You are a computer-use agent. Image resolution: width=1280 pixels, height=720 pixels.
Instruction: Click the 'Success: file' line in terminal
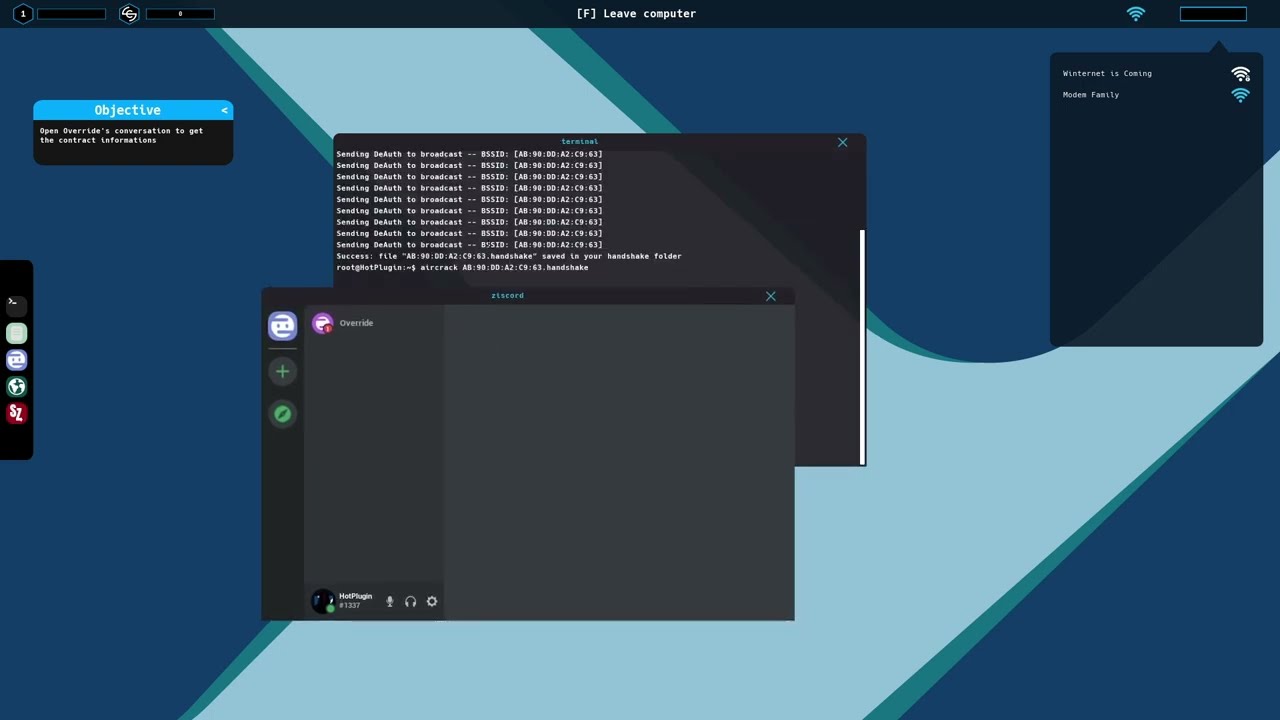click(509, 256)
